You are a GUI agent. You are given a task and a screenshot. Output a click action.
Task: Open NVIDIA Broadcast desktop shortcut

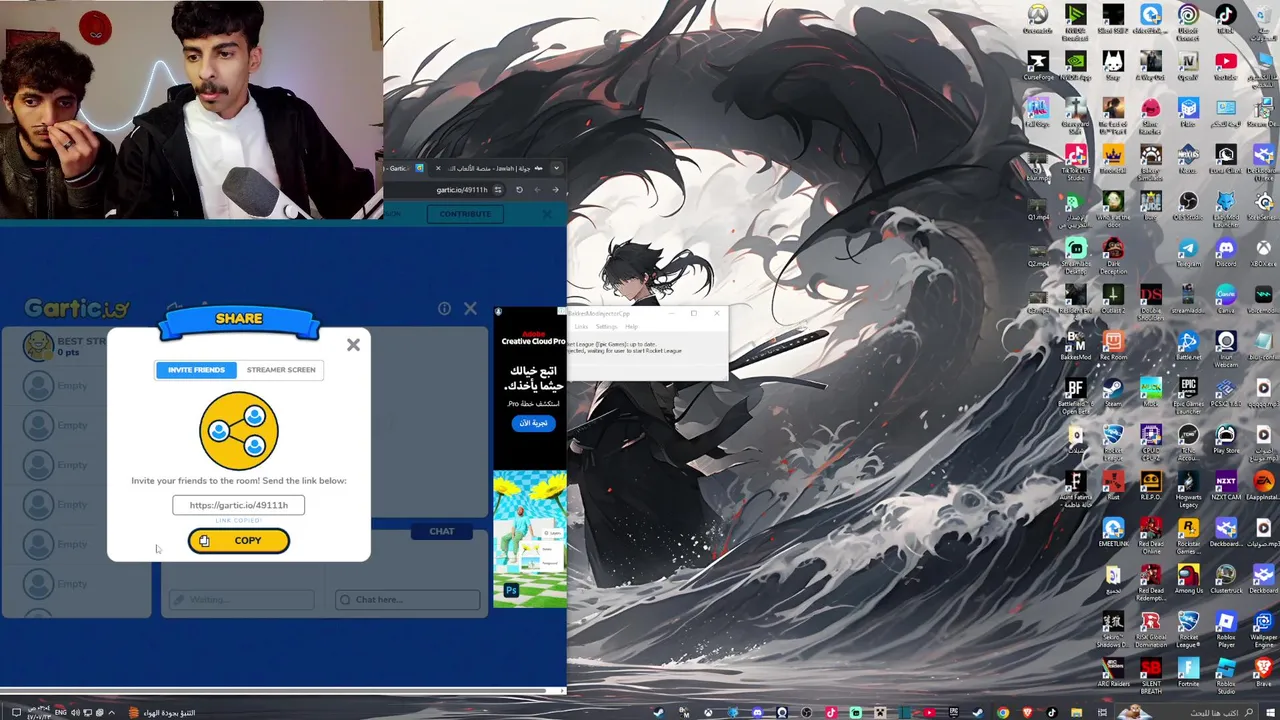[x=1076, y=22]
